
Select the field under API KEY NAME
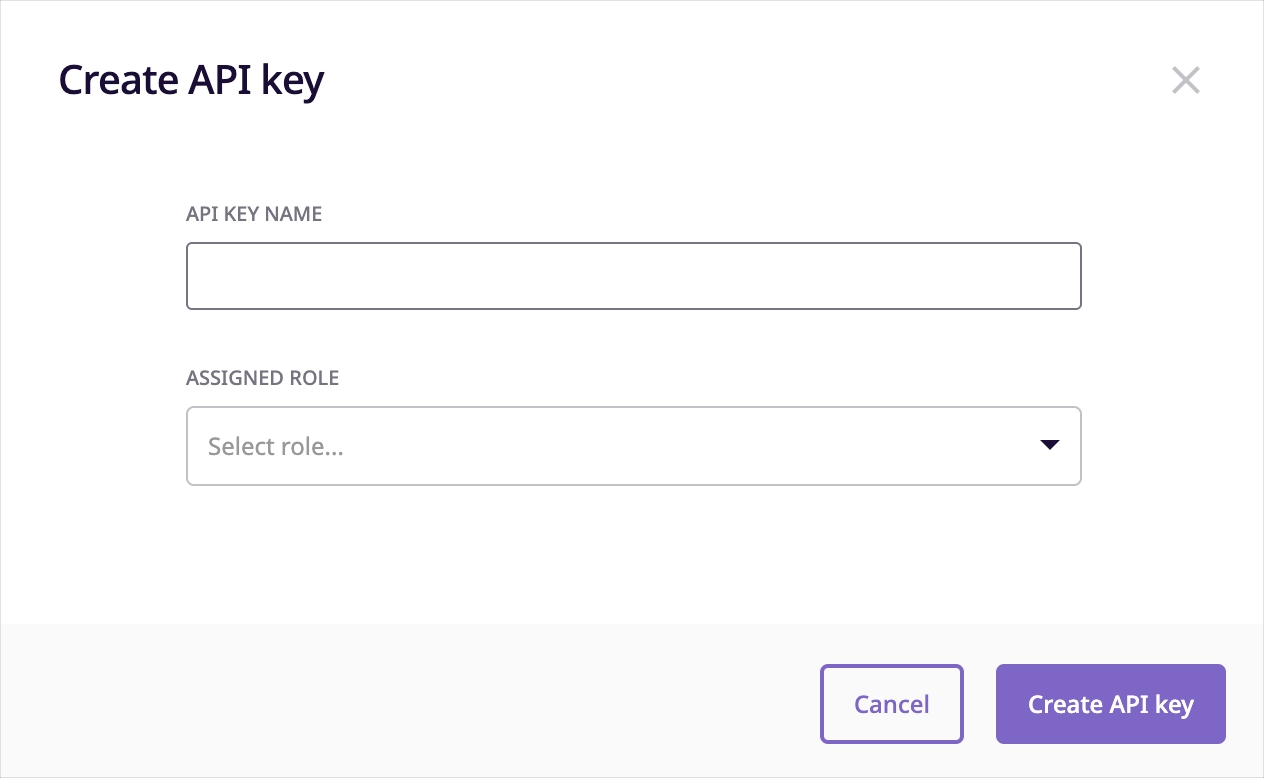point(633,276)
